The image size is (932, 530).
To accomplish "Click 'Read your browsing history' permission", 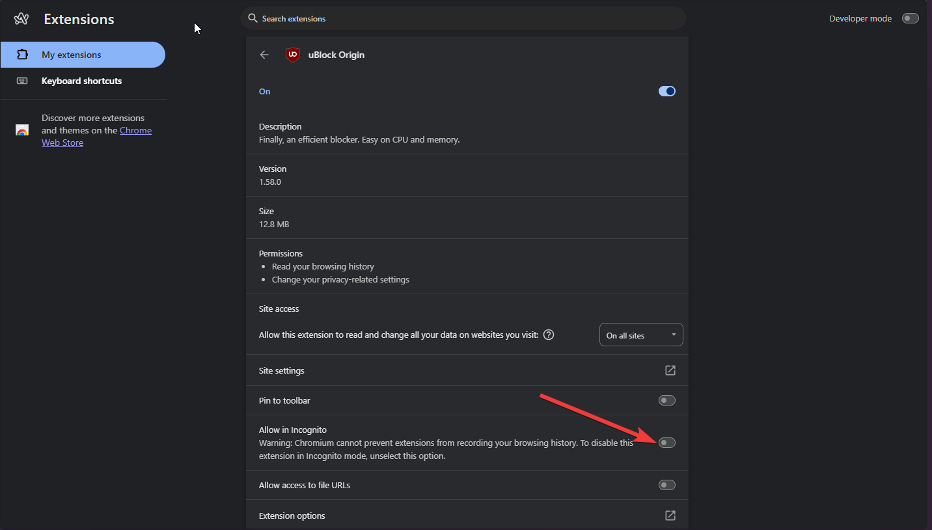I will [323, 267].
